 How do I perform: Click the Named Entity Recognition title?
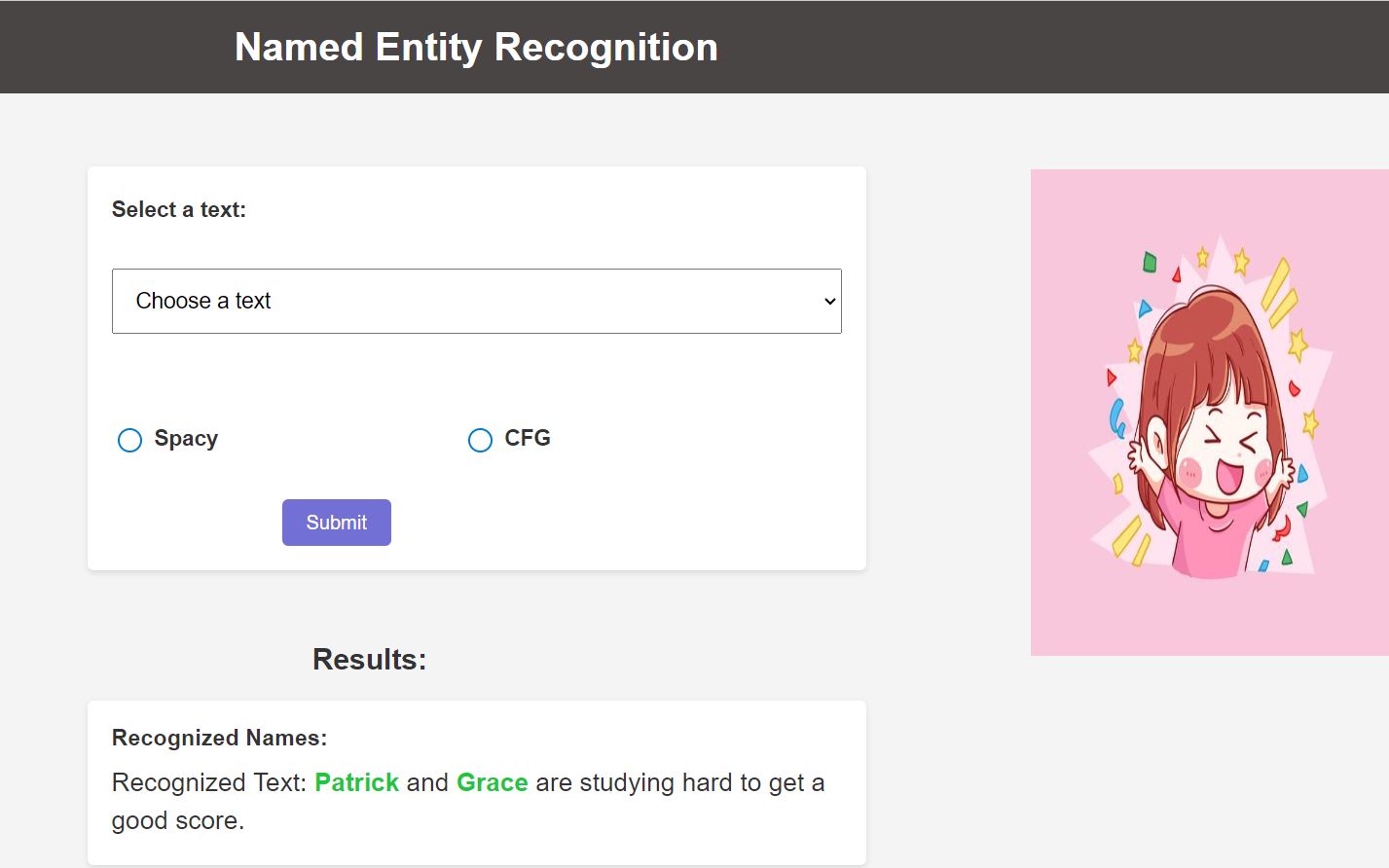coord(476,47)
